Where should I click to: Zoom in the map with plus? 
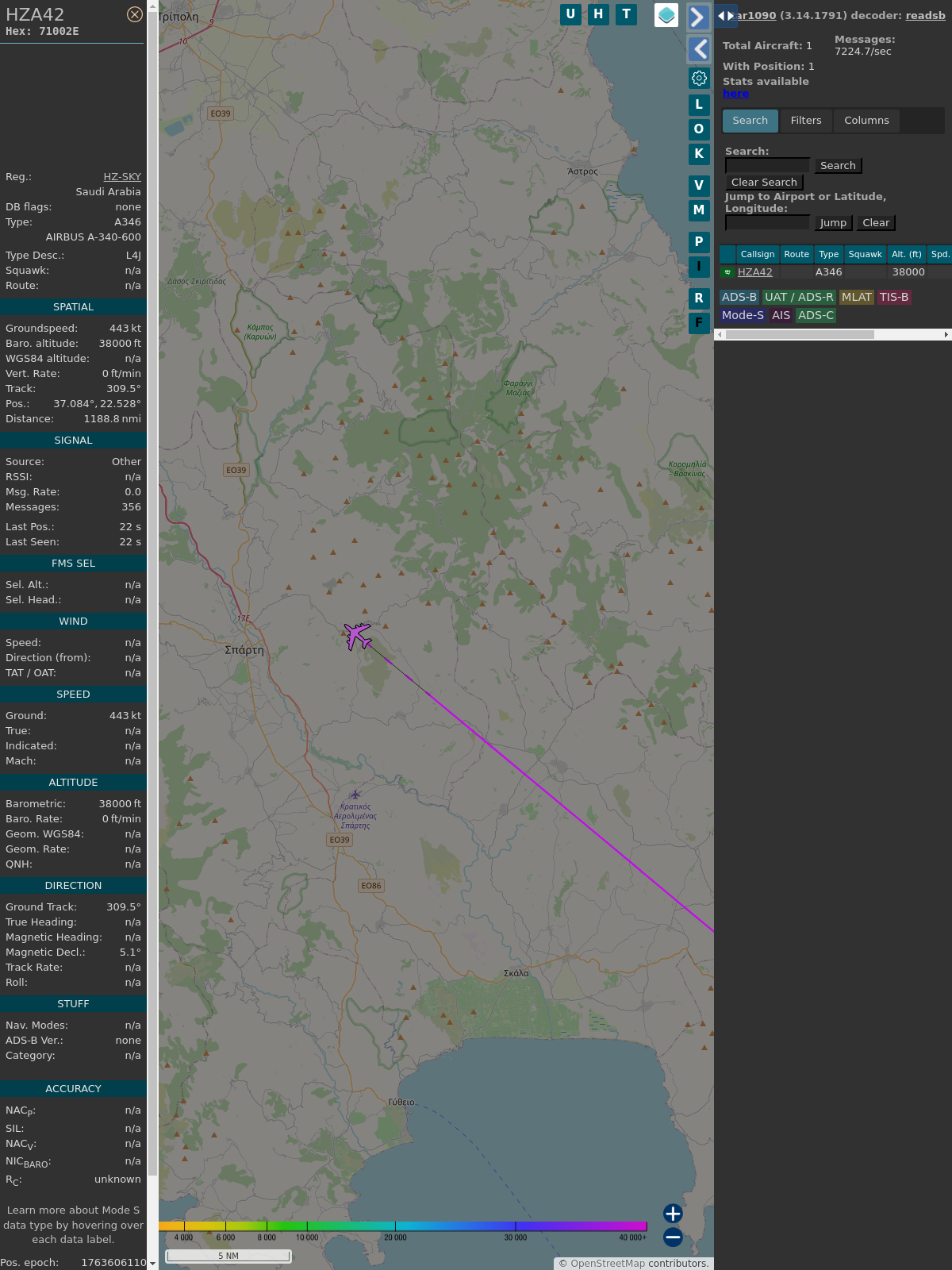click(x=673, y=1213)
